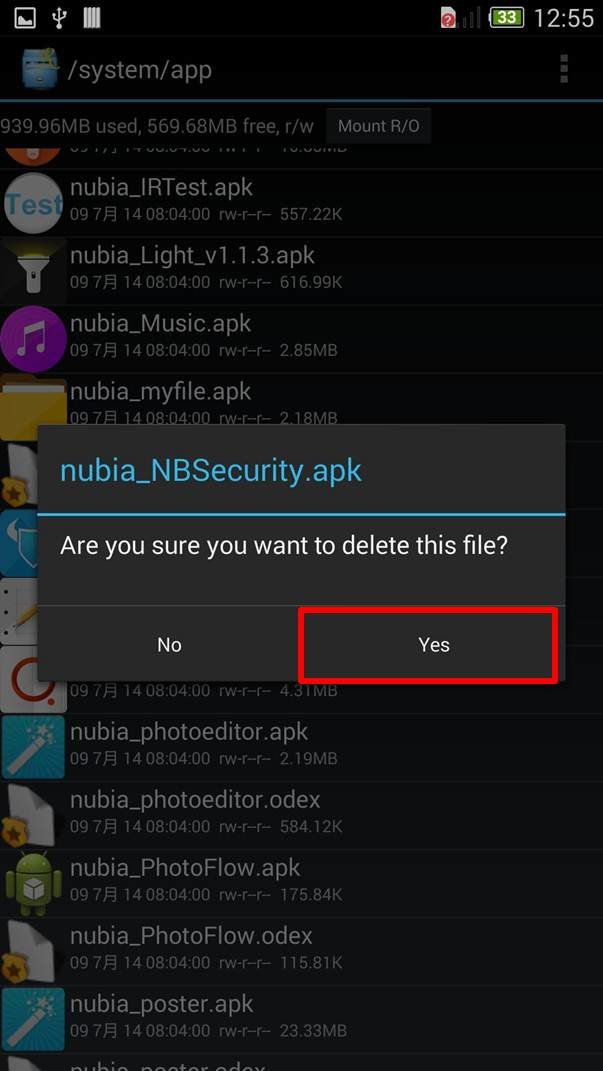Select the nubia_myfile folder icon
The height and width of the screenshot is (1071, 603).
pyautogui.click(x=33, y=407)
